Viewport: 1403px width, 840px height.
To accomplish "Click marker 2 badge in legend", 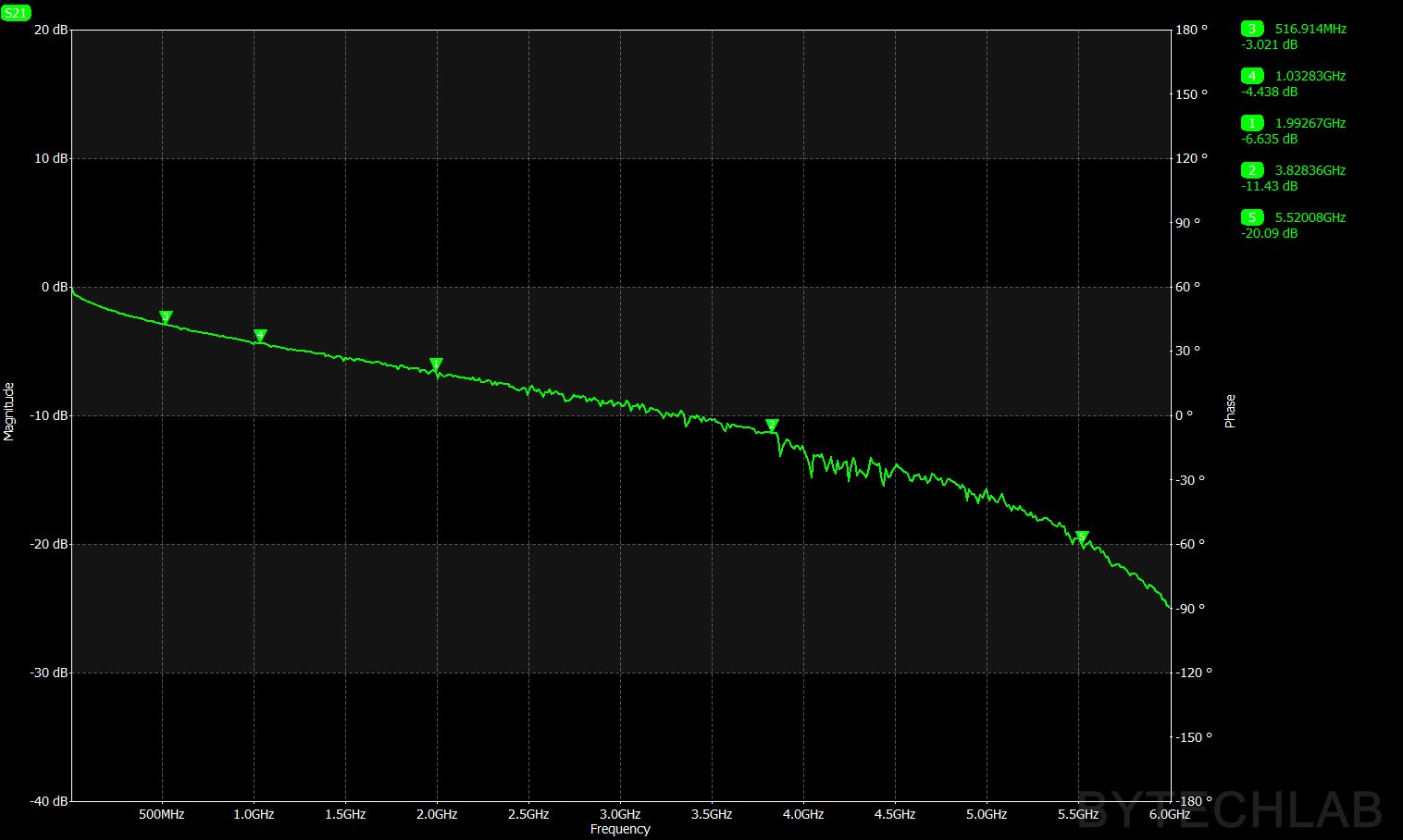I will 1252,170.
